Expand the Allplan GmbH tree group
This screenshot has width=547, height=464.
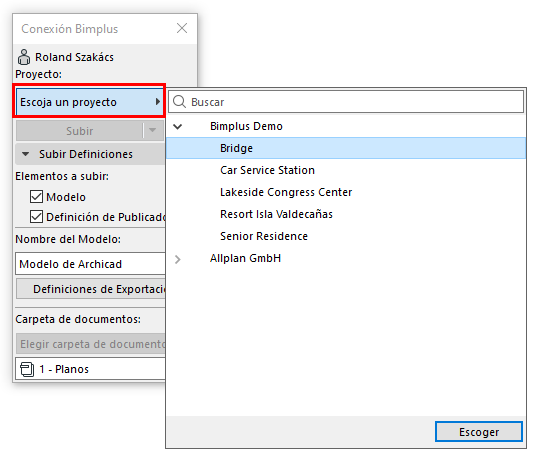[178, 259]
